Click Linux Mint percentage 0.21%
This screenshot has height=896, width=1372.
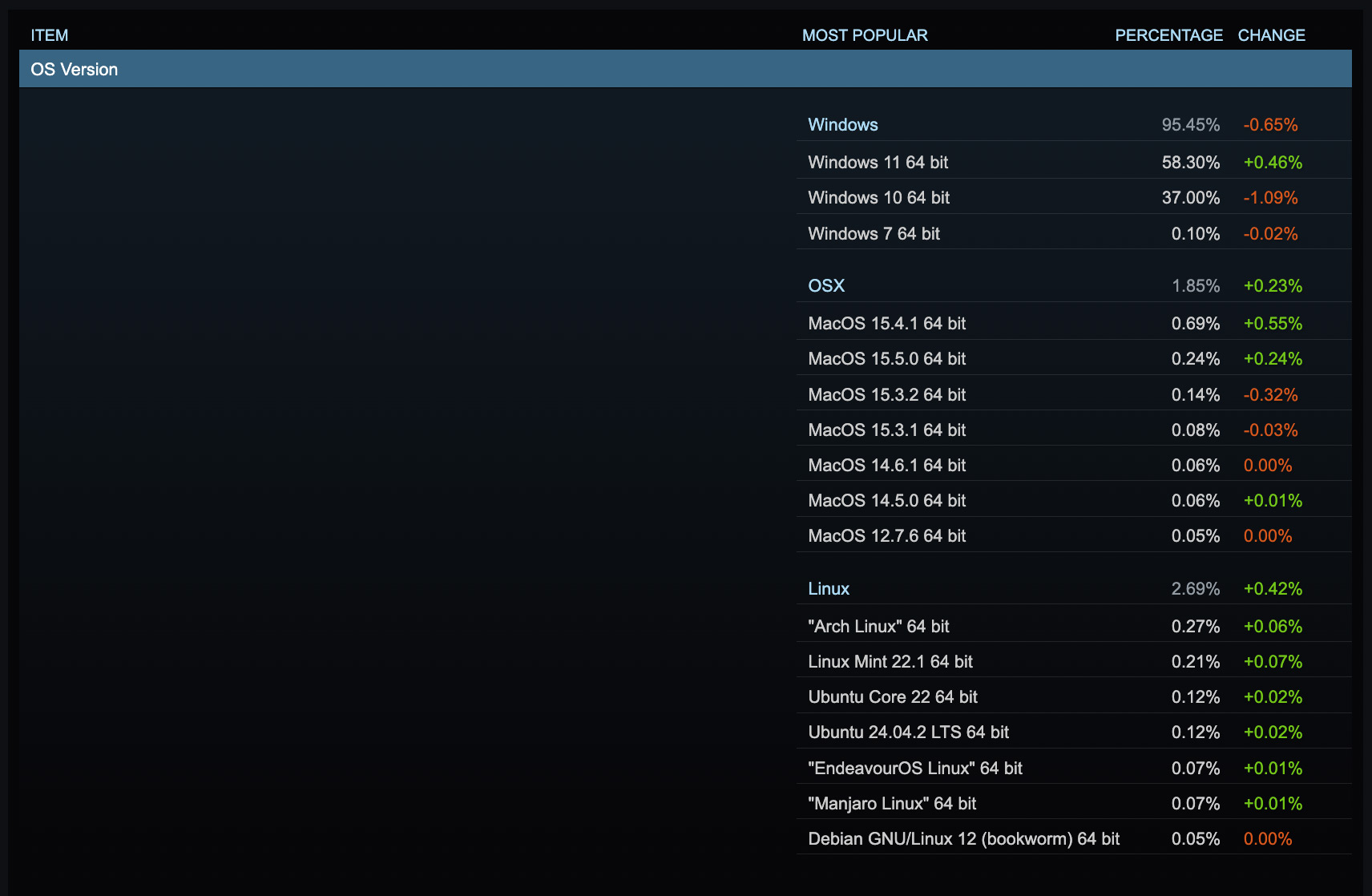[x=1196, y=662]
